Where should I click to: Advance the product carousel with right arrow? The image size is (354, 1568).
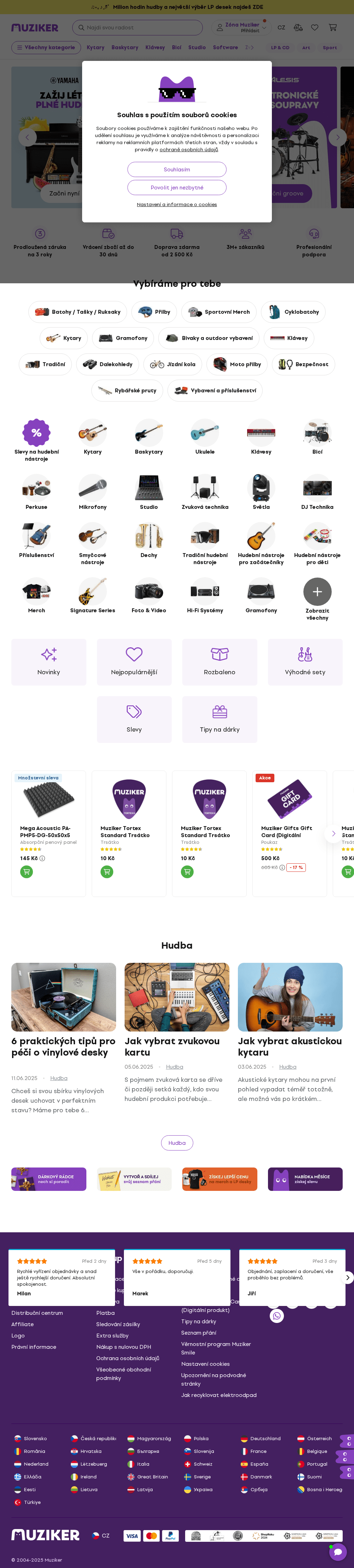coord(333,833)
